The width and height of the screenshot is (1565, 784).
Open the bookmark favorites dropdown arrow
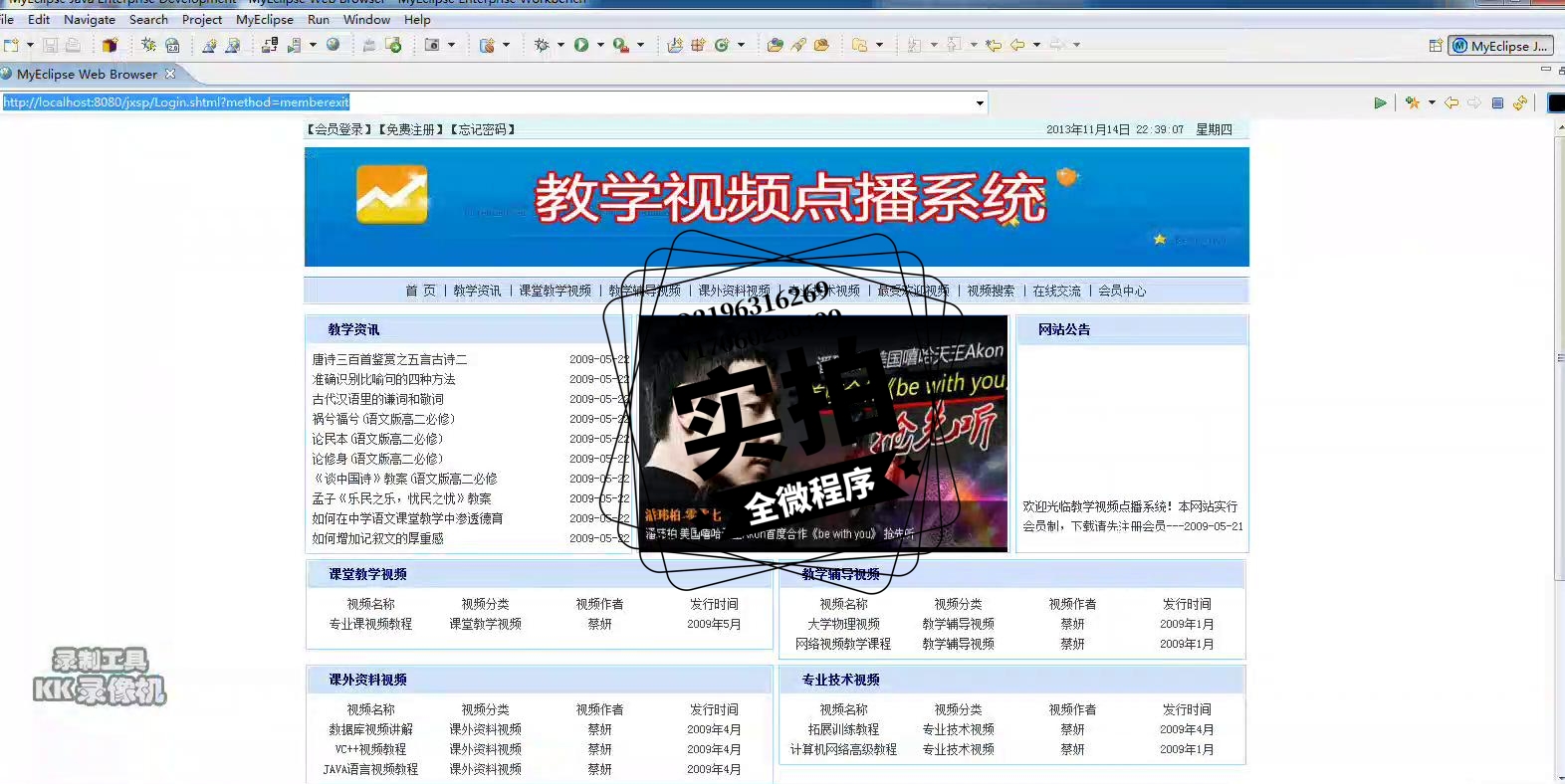point(1432,102)
